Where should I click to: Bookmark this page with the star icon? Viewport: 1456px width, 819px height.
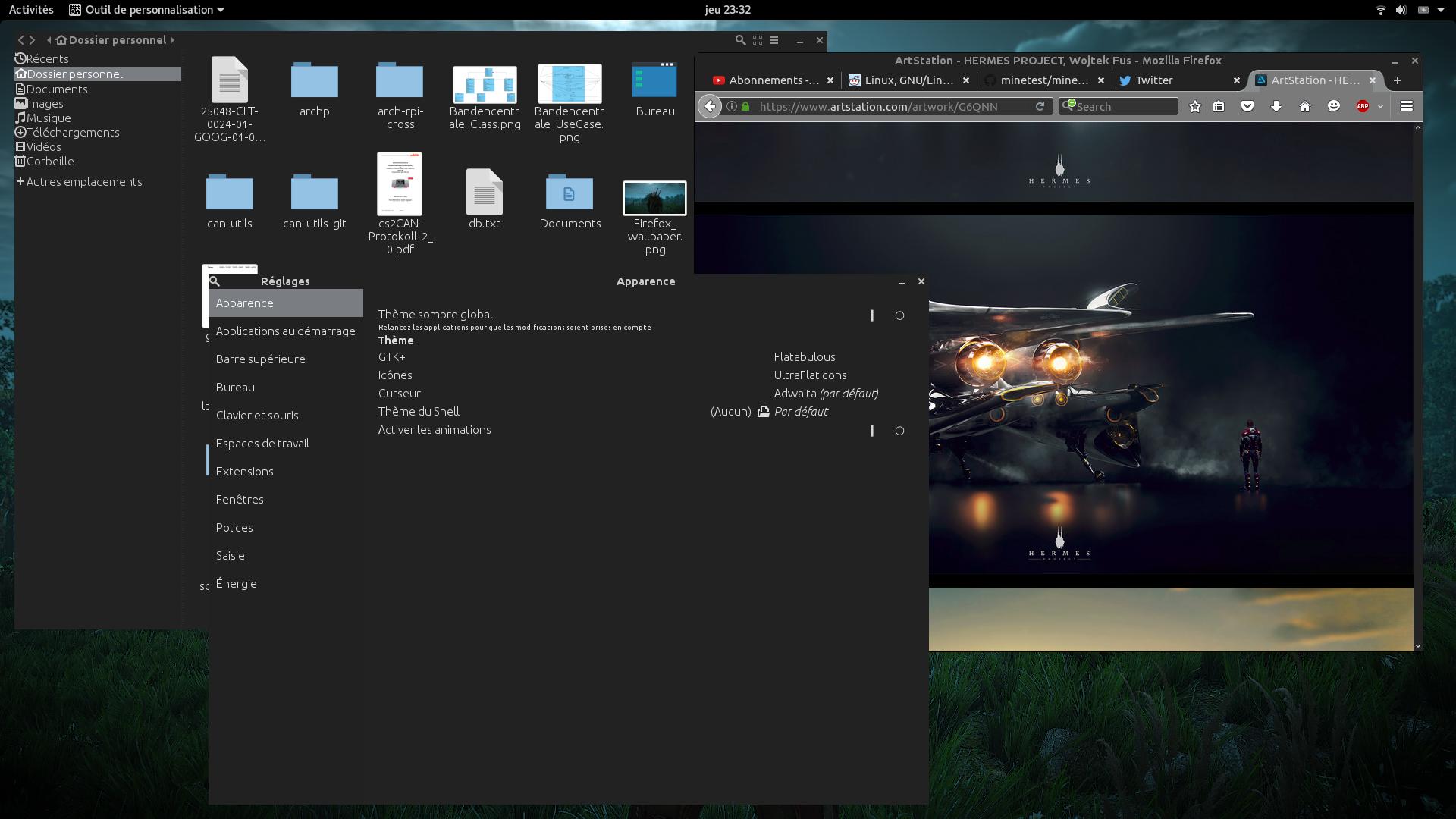[x=1195, y=106]
